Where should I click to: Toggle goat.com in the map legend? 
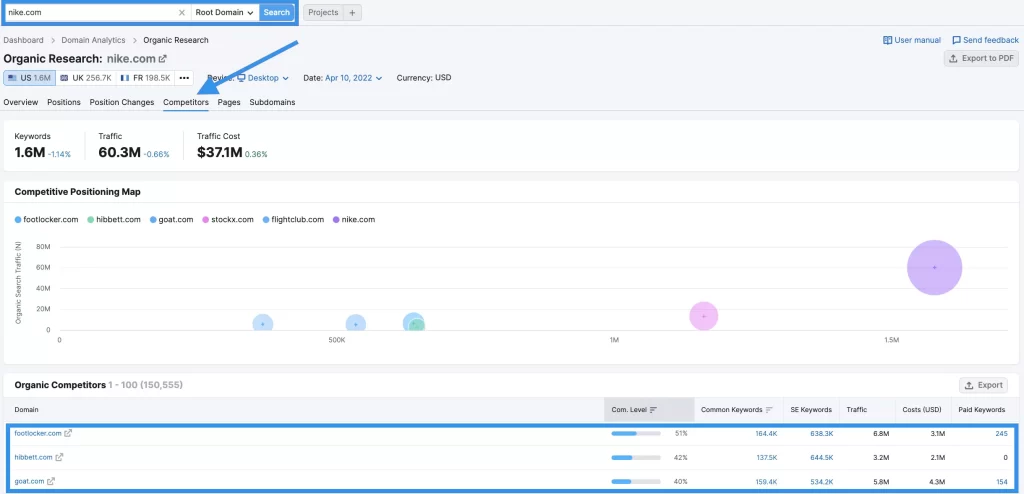172,220
